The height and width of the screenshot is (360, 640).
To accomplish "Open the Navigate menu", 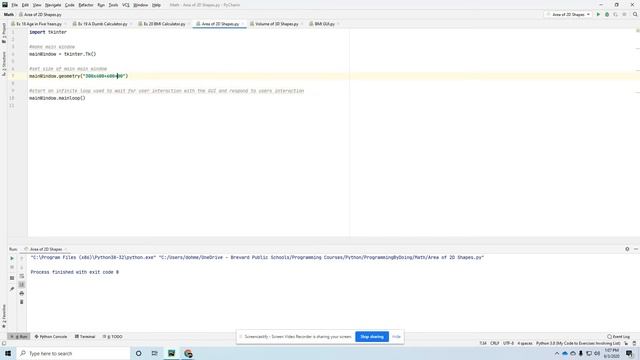I will 53,5.
